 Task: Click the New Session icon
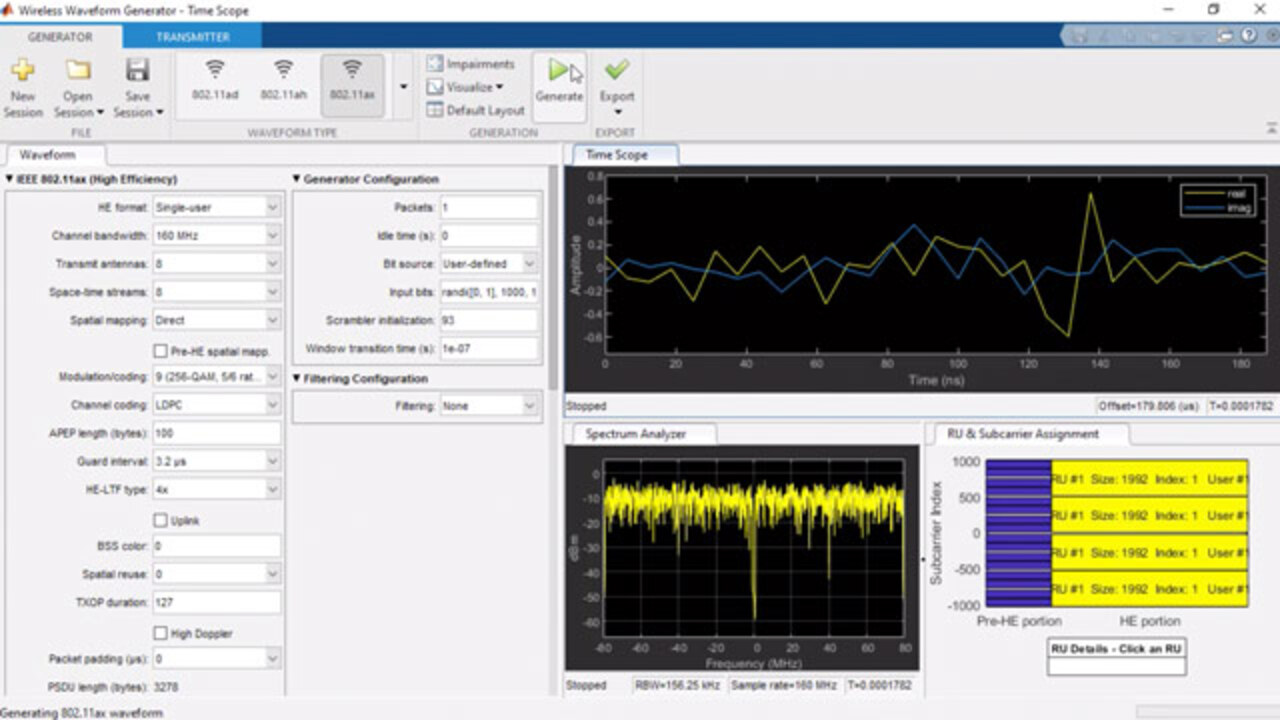click(x=23, y=71)
